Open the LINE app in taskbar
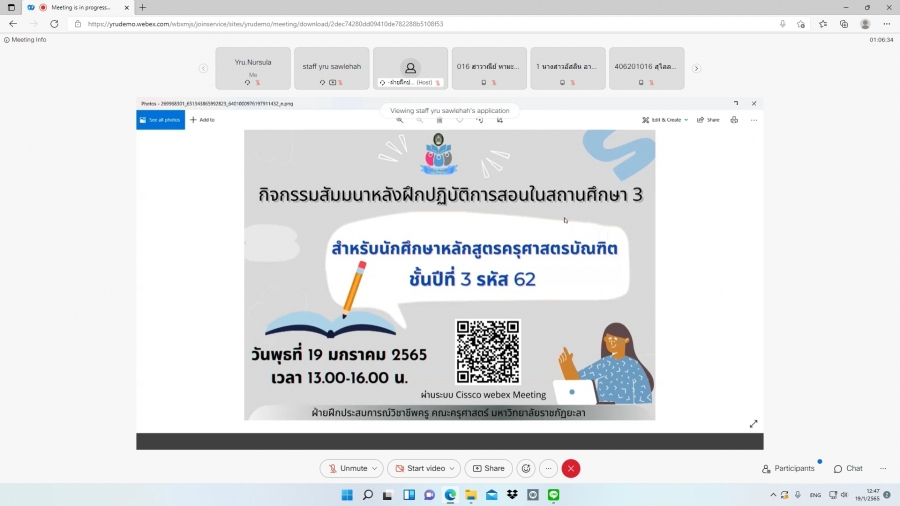The height and width of the screenshot is (506, 900). pyautogui.click(x=553, y=494)
